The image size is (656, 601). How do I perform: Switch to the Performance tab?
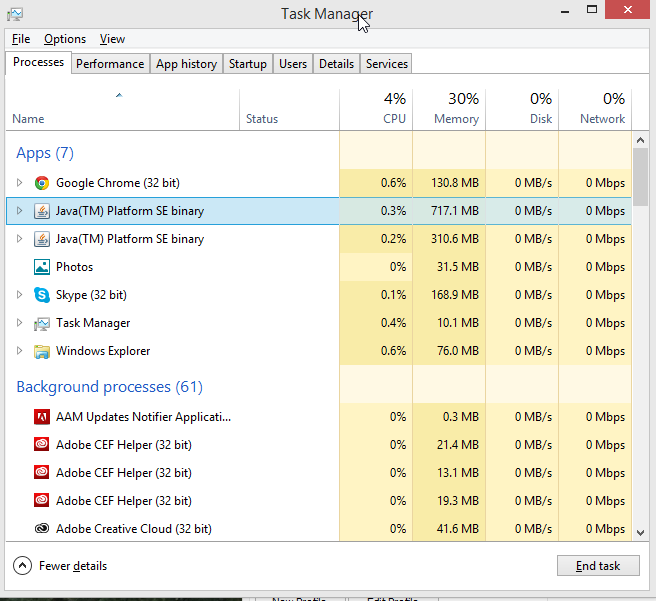pos(110,64)
